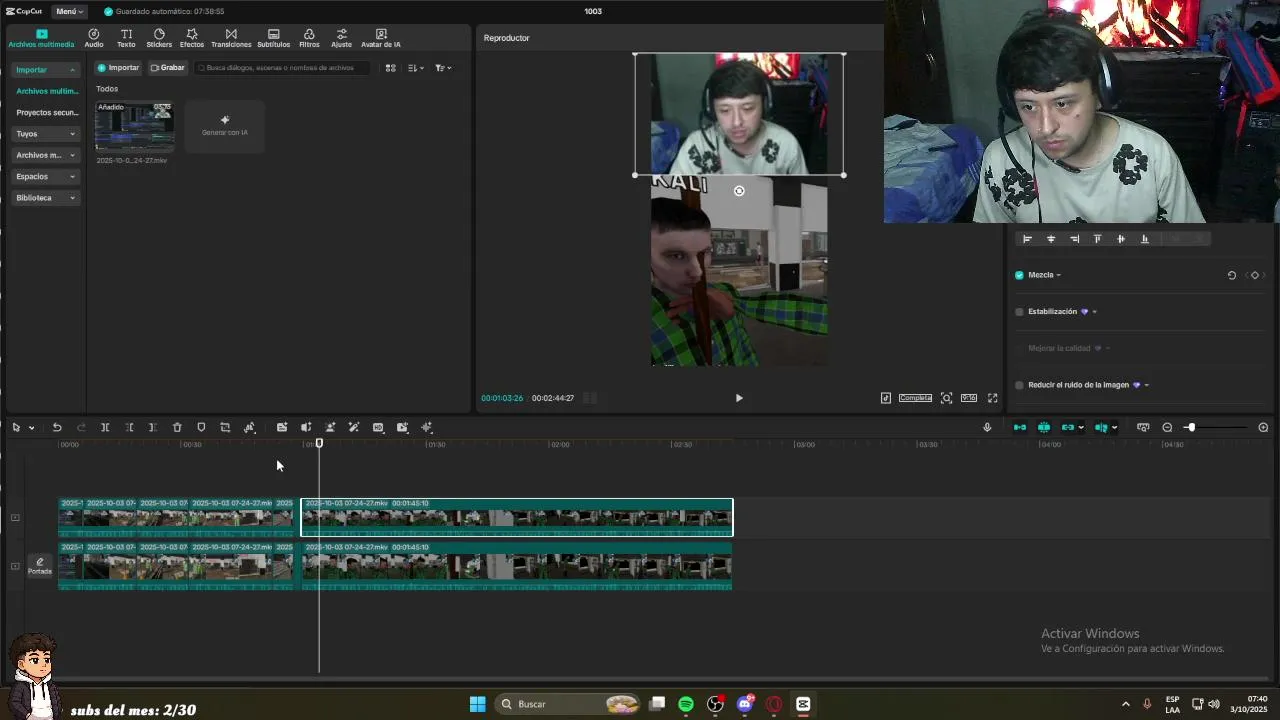Switch media grid view layout
1280x720 pixels.
391,68
